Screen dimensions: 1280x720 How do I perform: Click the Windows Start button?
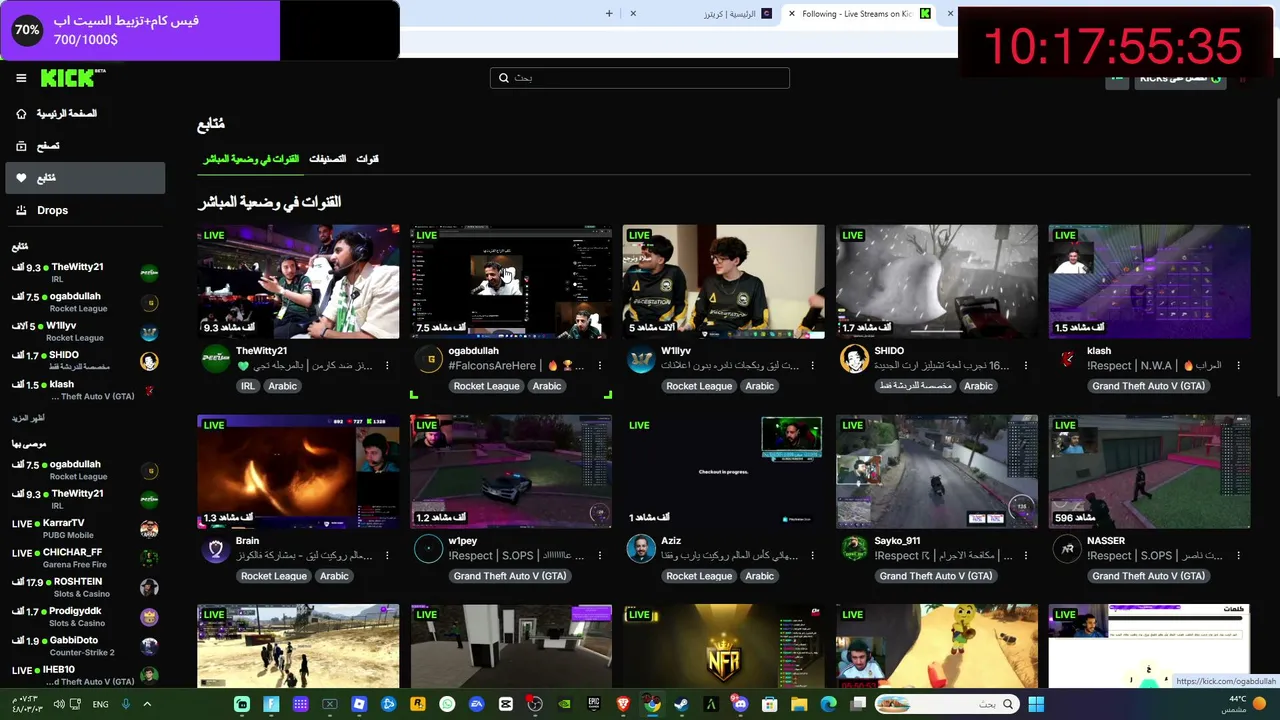[1036, 704]
